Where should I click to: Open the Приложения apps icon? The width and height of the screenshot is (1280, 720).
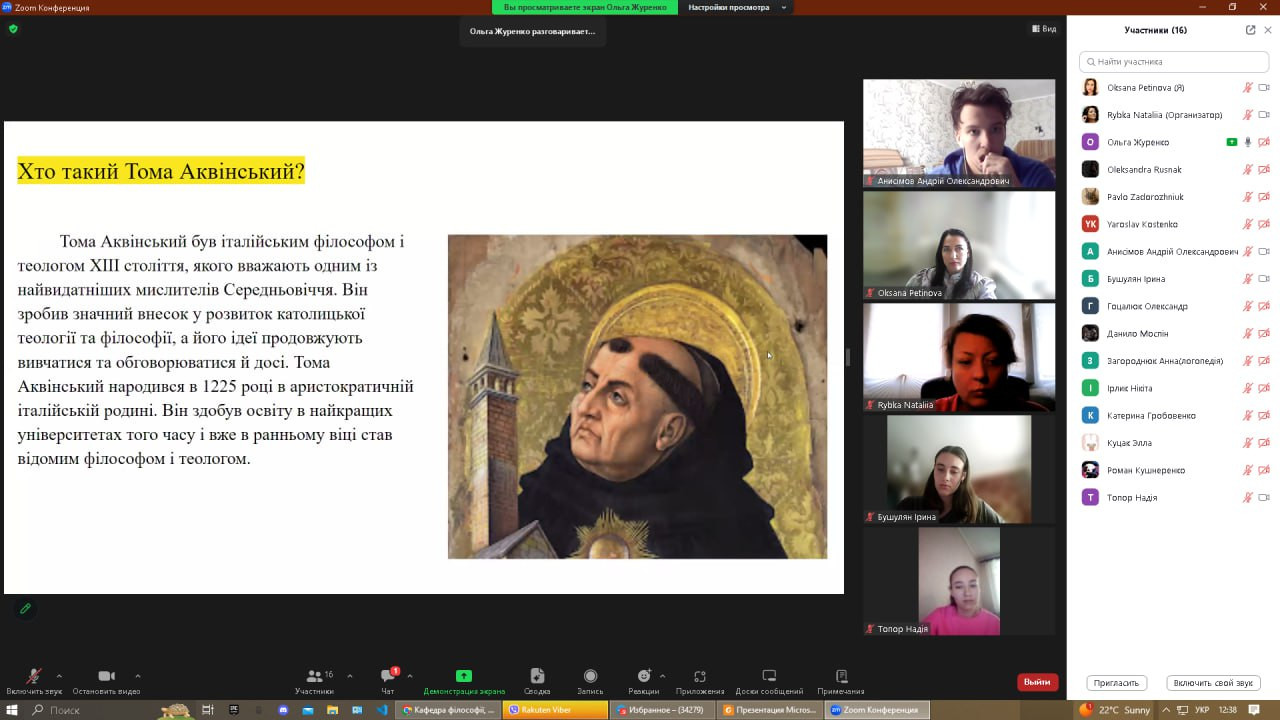(699, 677)
